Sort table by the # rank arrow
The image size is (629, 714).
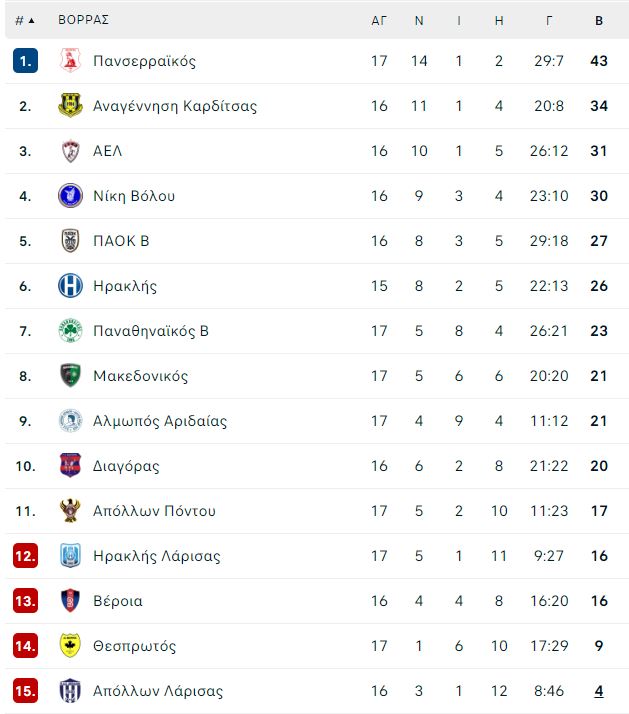coord(25,20)
